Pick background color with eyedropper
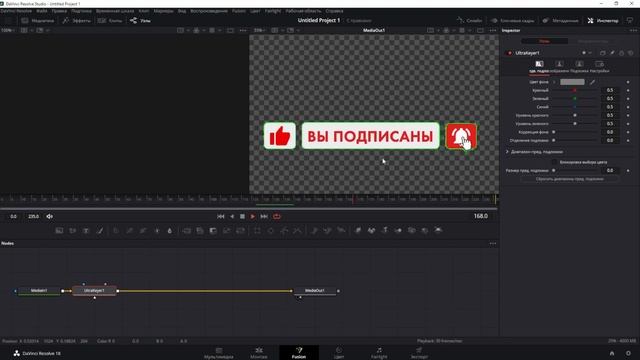 click(592, 82)
